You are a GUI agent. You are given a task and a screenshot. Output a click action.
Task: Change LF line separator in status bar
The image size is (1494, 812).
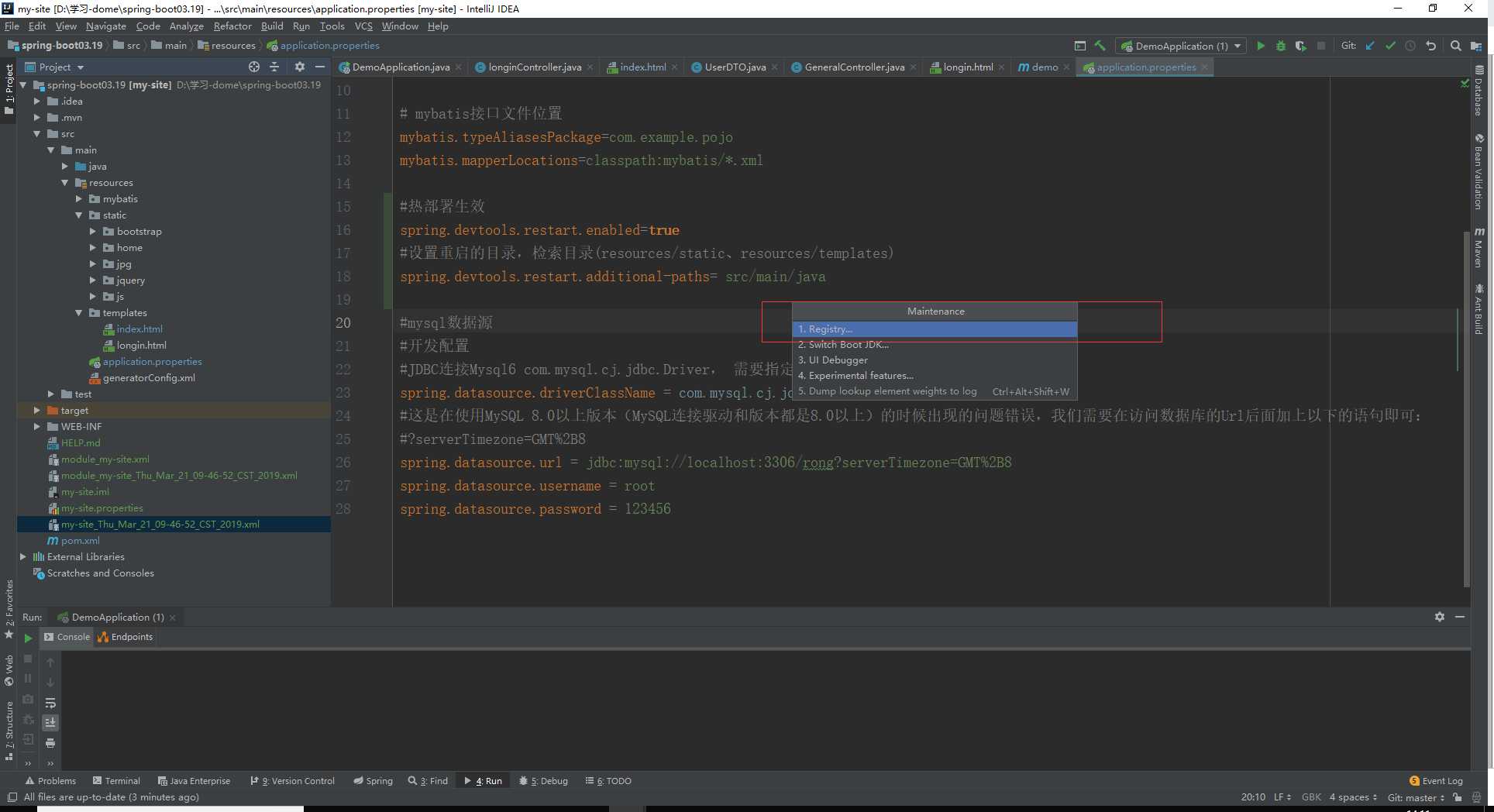pyautogui.click(x=1282, y=797)
